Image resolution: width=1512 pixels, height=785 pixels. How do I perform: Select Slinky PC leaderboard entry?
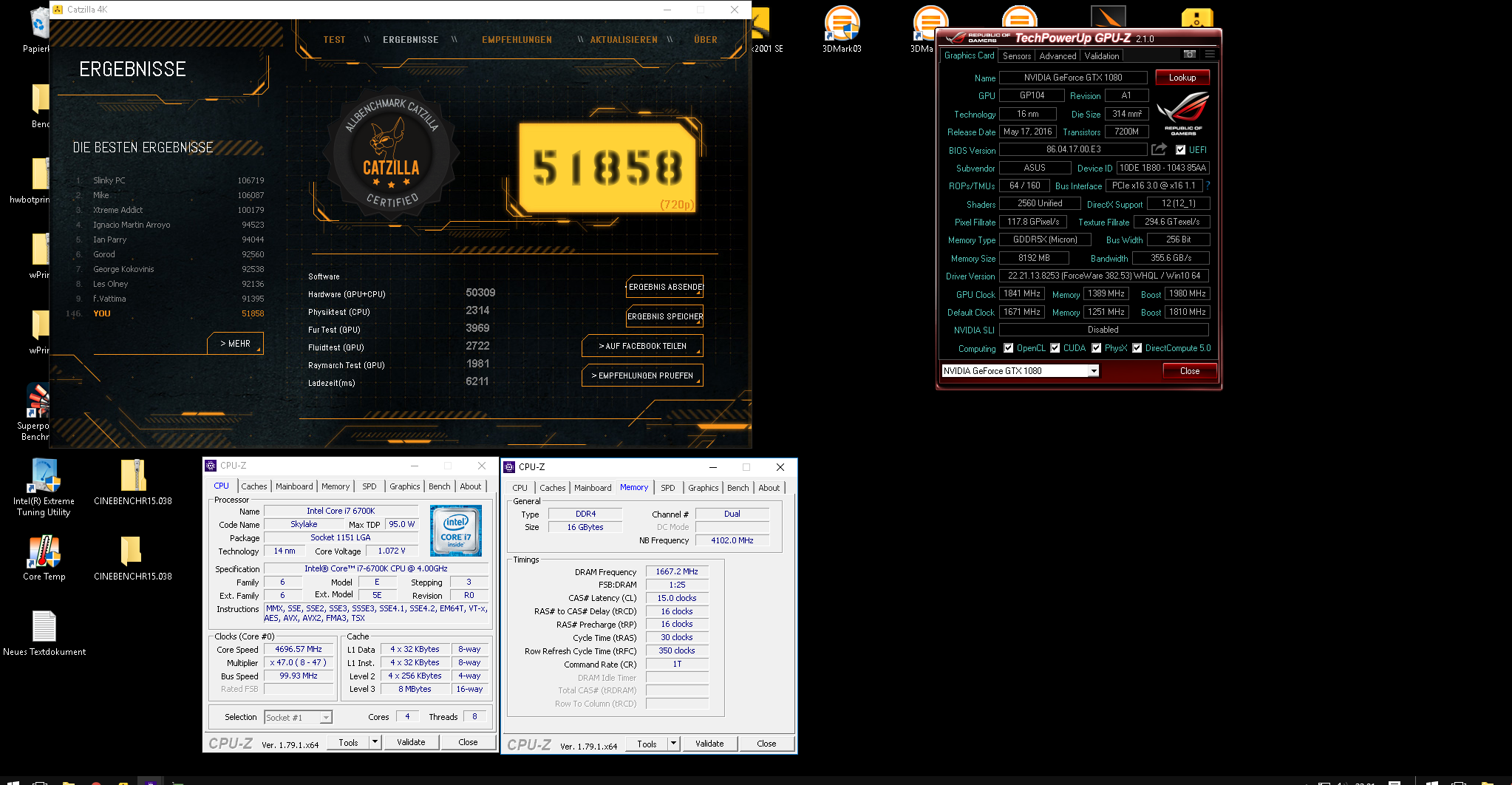(170, 180)
